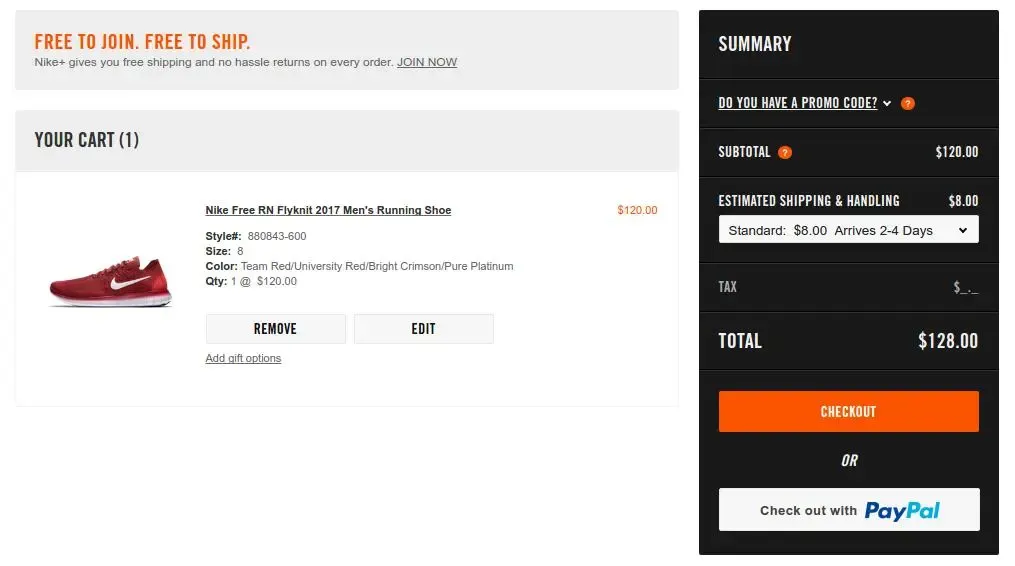Click the empty tax amount placeholder
Viewport: 1015px width, 566px height.
[x=966, y=287]
